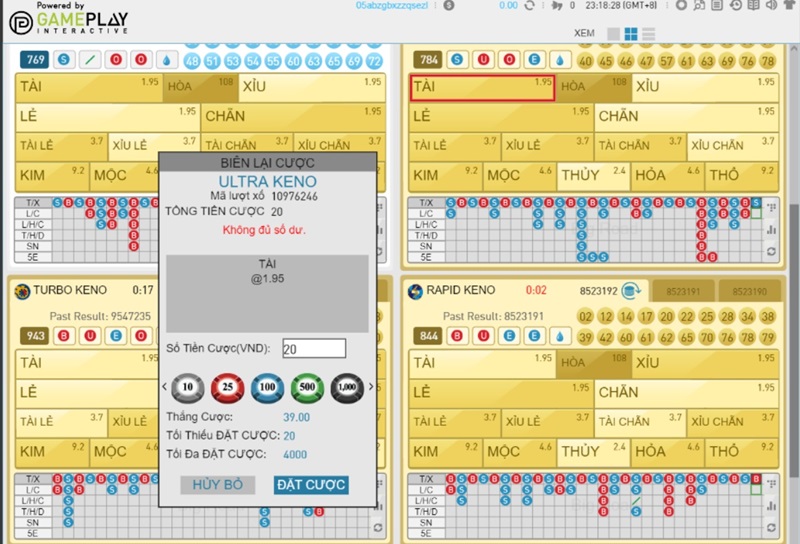The image size is (800, 544).
Task: Open the 8523191 draw tab
Action: click(683, 291)
